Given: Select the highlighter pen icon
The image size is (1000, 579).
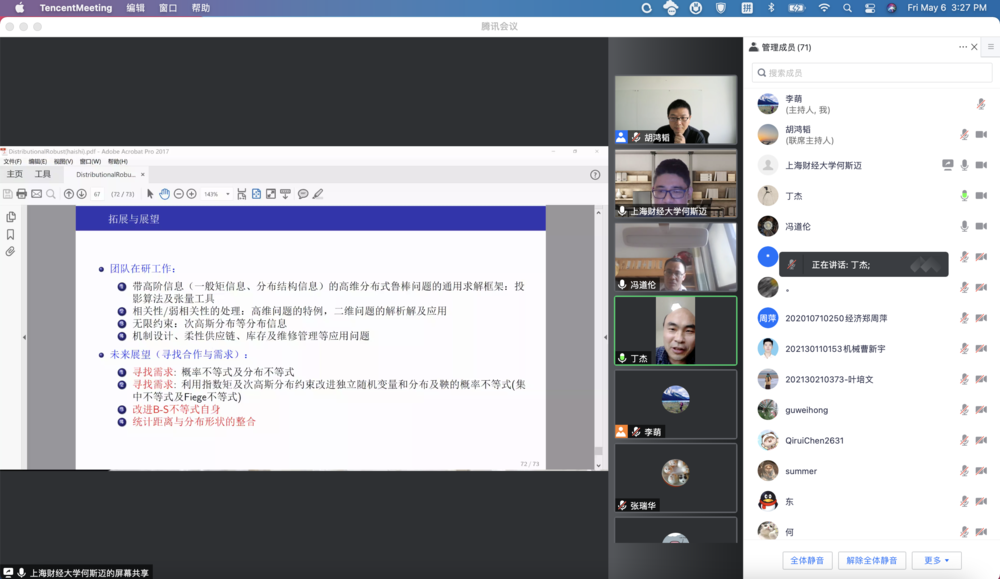Looking at the screenshot, I should [316, 192].
